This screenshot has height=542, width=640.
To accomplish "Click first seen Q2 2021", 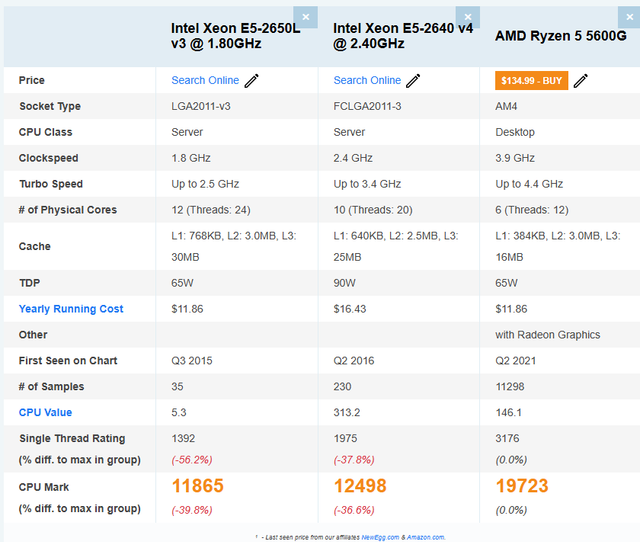I will pos(516,361).
